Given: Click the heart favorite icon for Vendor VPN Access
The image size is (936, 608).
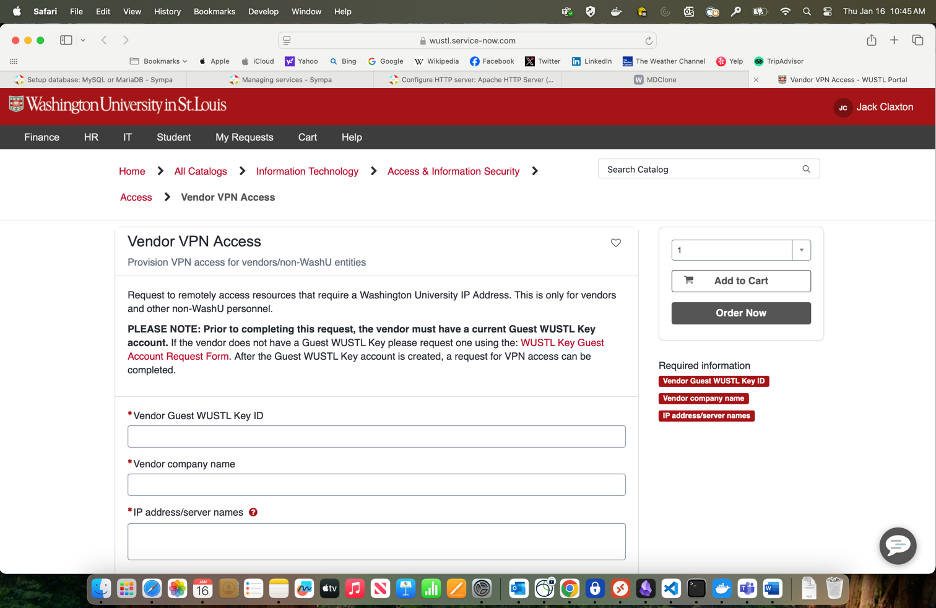Looking at the screenshot, I should pyautogui.click(x=615, y=243).
